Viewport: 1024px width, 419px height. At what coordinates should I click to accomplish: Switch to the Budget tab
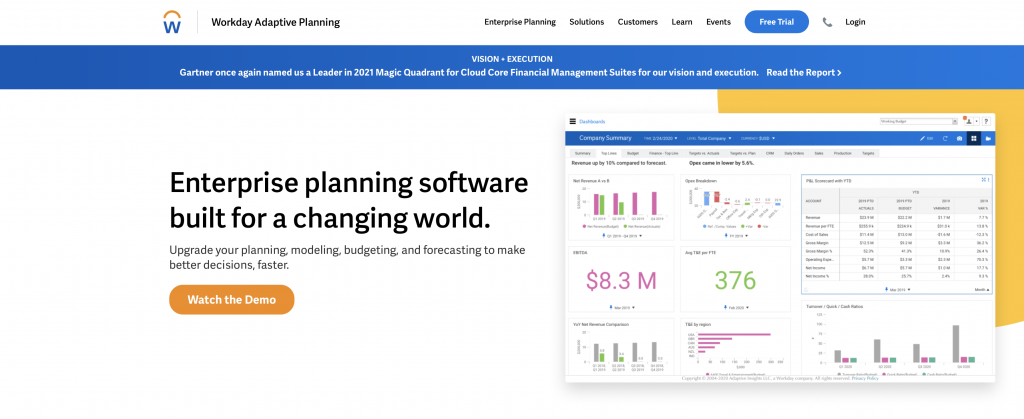pos(633,153)
